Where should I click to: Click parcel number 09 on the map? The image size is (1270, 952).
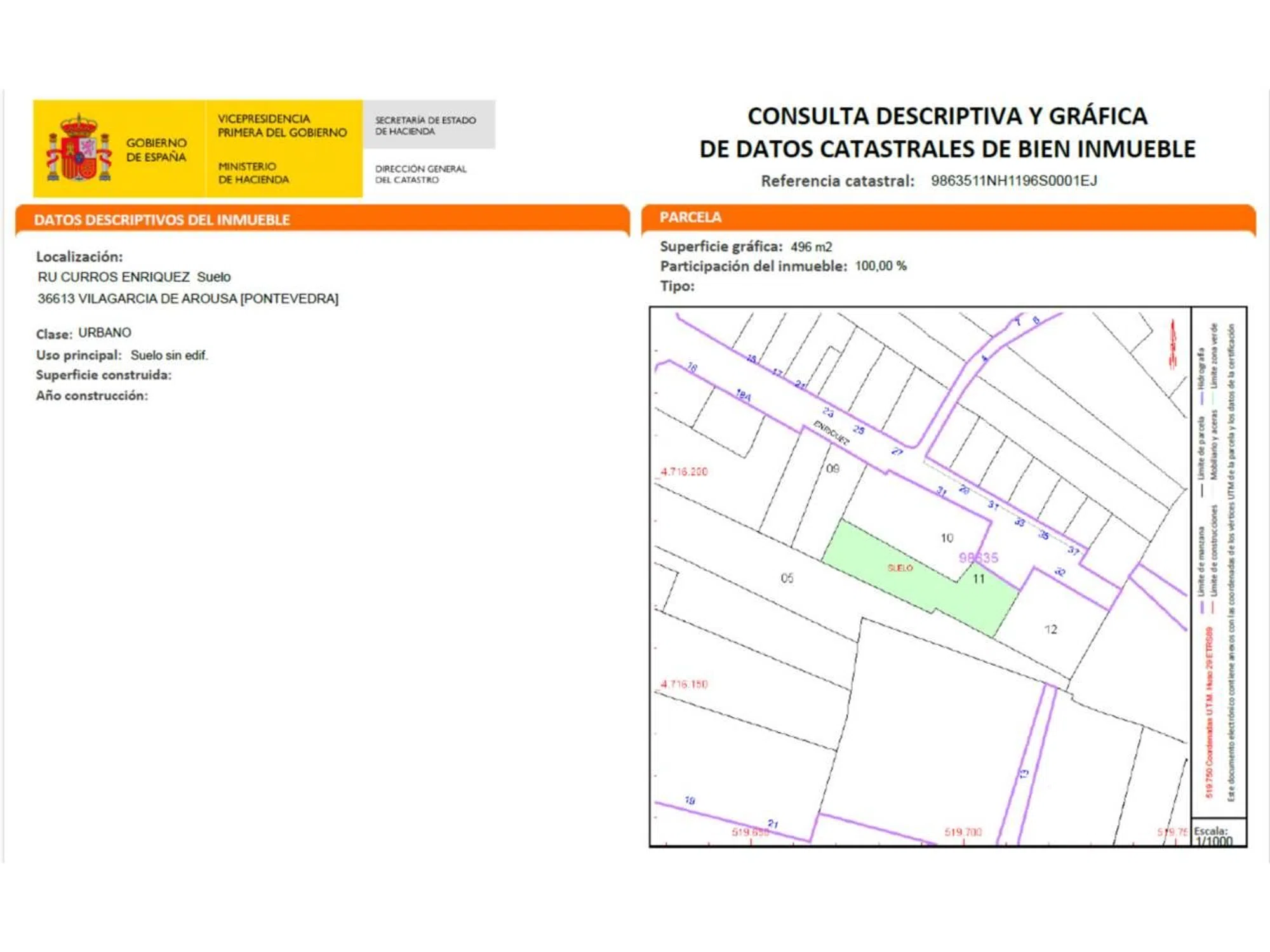pyautogui.click(x=832, y=469)
